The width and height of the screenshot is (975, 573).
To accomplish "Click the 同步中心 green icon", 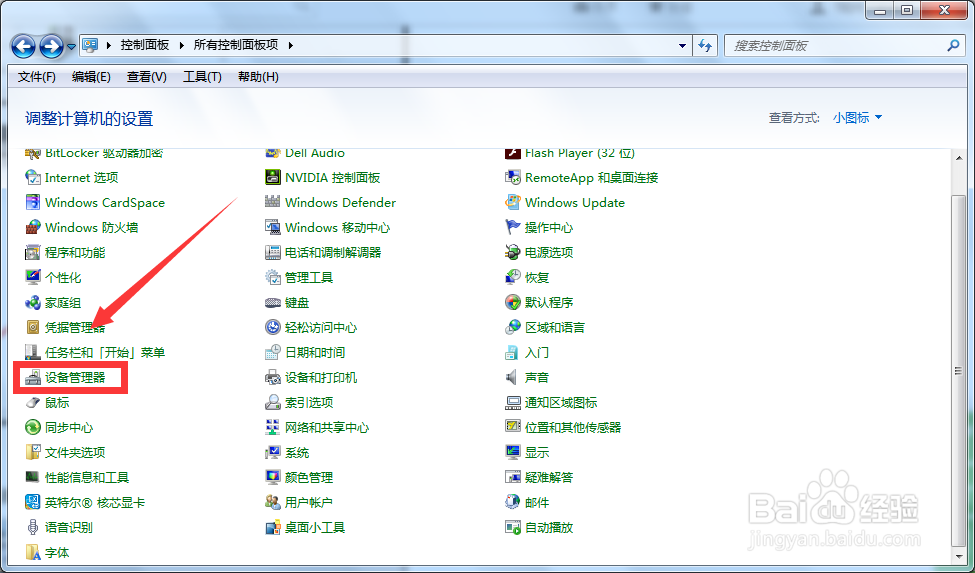I will click(32, 428).
